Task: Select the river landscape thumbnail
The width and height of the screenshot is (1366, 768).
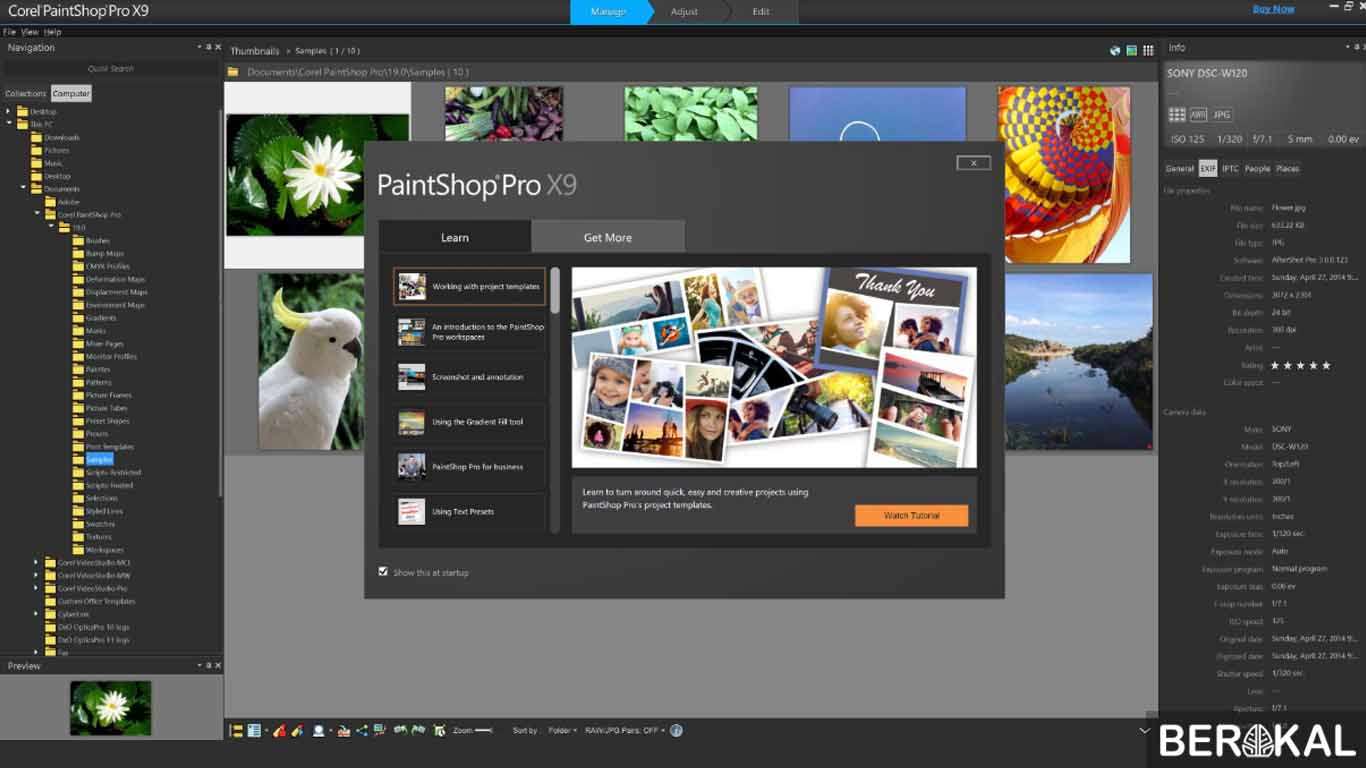Action: click(x=1078, y=361)
